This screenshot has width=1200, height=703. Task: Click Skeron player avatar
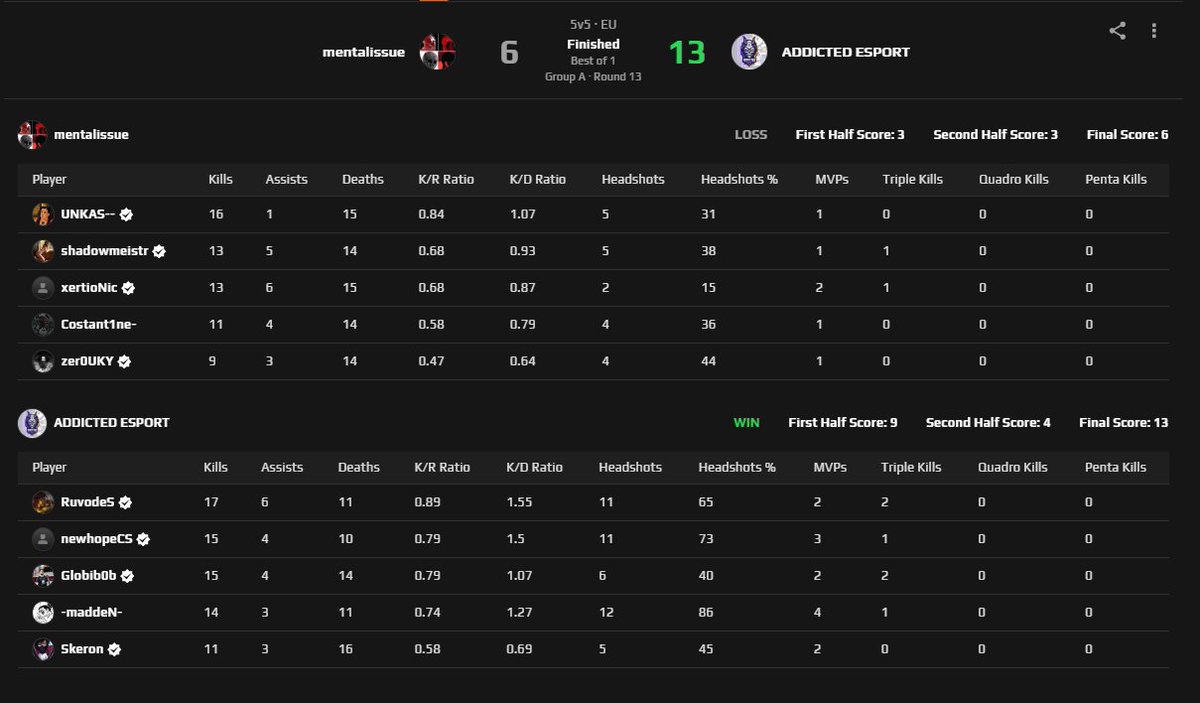click(x=43, y=649)
